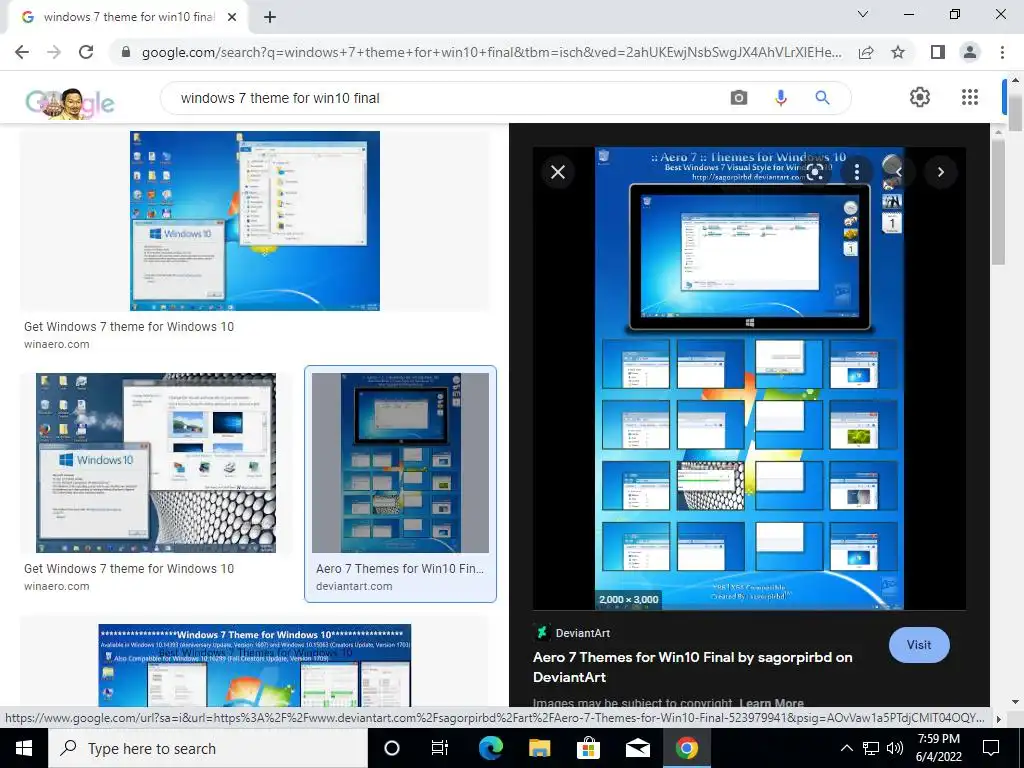The height and width of the screenshot is (768, 1024).
Task: Click the preview panel scrollbar
Action: tap(998, 201)
